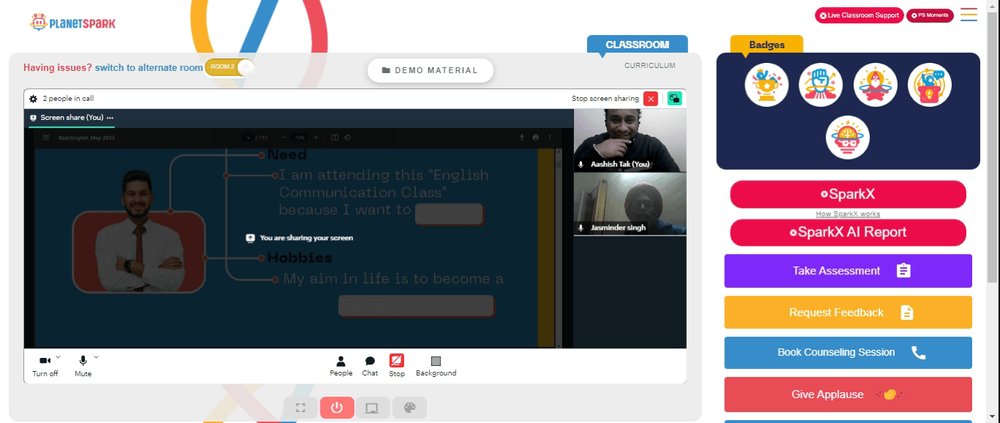Click the switch to alternate room link
Viewport: 1000px width, 423px height.
coord(149,67)
